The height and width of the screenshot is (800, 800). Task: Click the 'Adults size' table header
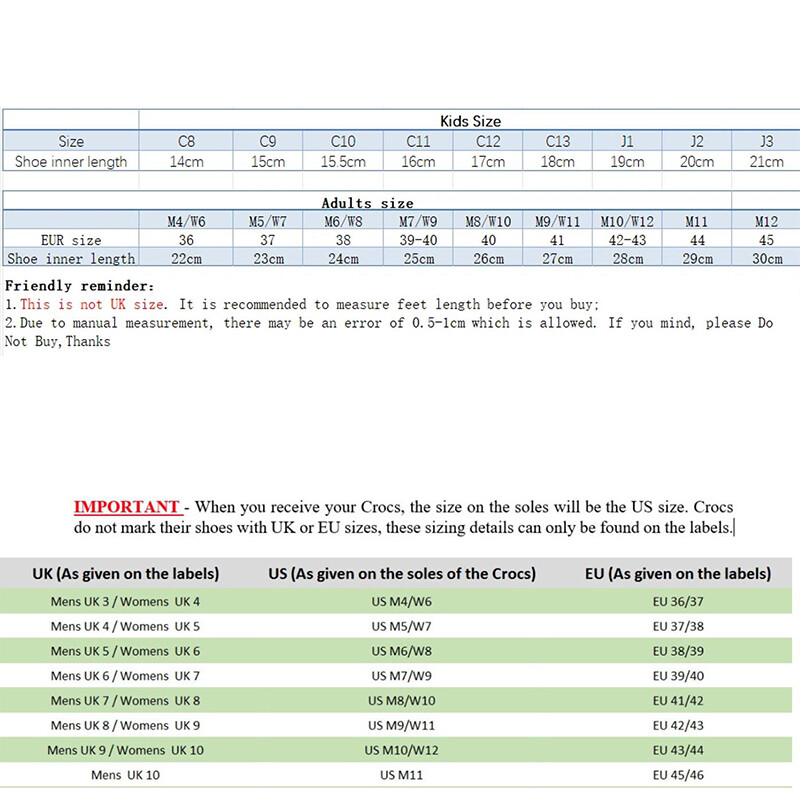[x=367, y=203]
